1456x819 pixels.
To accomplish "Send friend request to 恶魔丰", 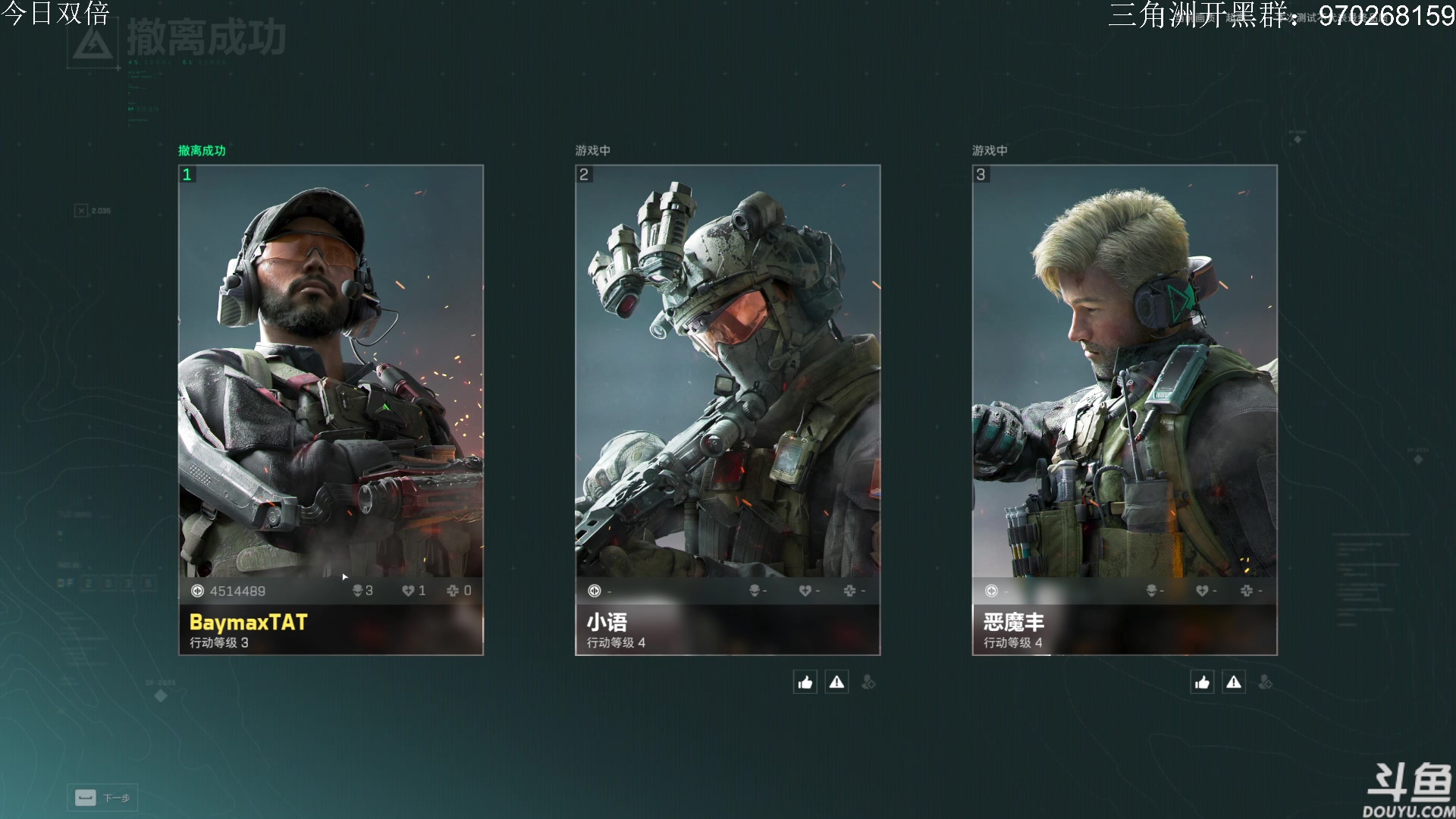I will pos(1266,682).
